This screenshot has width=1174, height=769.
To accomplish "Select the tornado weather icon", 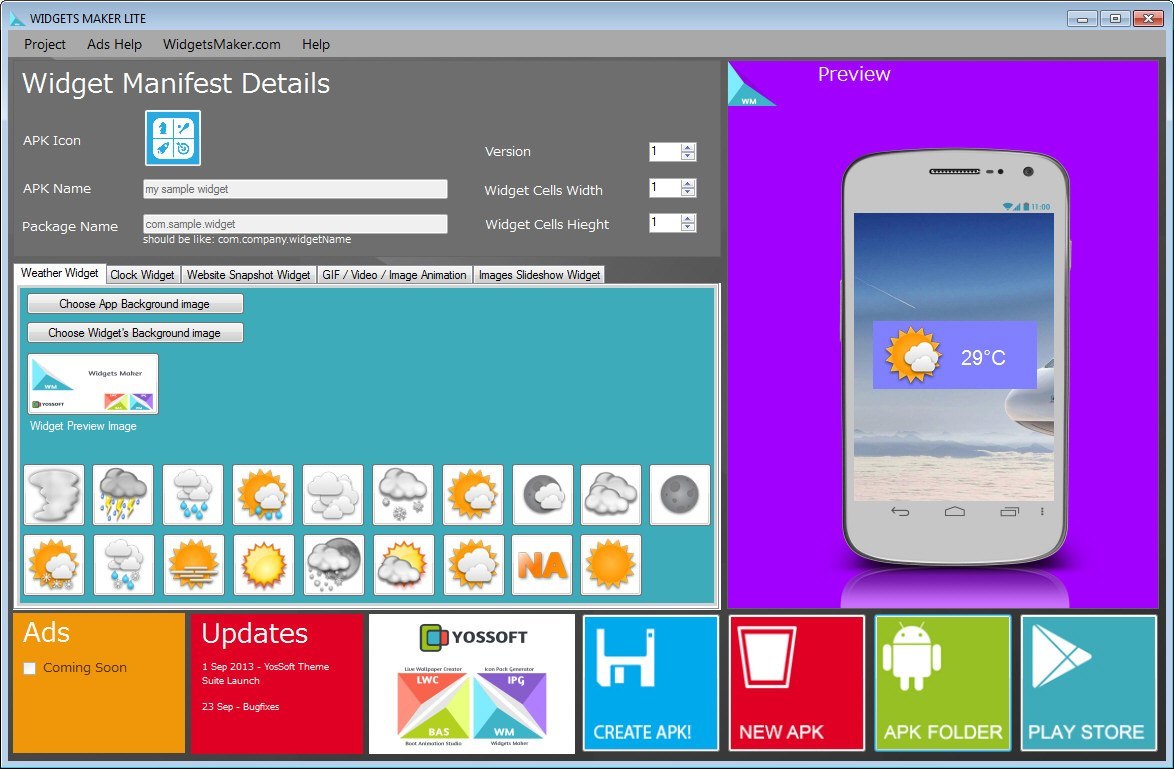I will click(x=54, y=495).
